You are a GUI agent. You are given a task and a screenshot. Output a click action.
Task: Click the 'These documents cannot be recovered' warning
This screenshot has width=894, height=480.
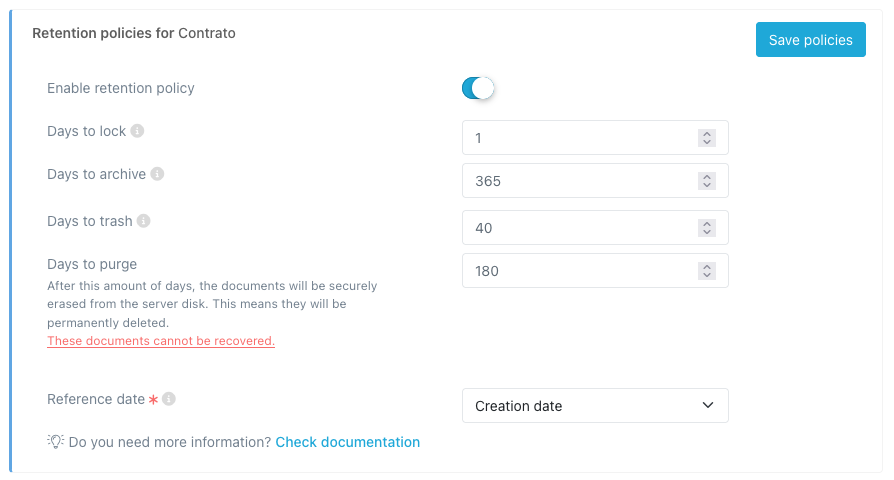pos(161,341)
